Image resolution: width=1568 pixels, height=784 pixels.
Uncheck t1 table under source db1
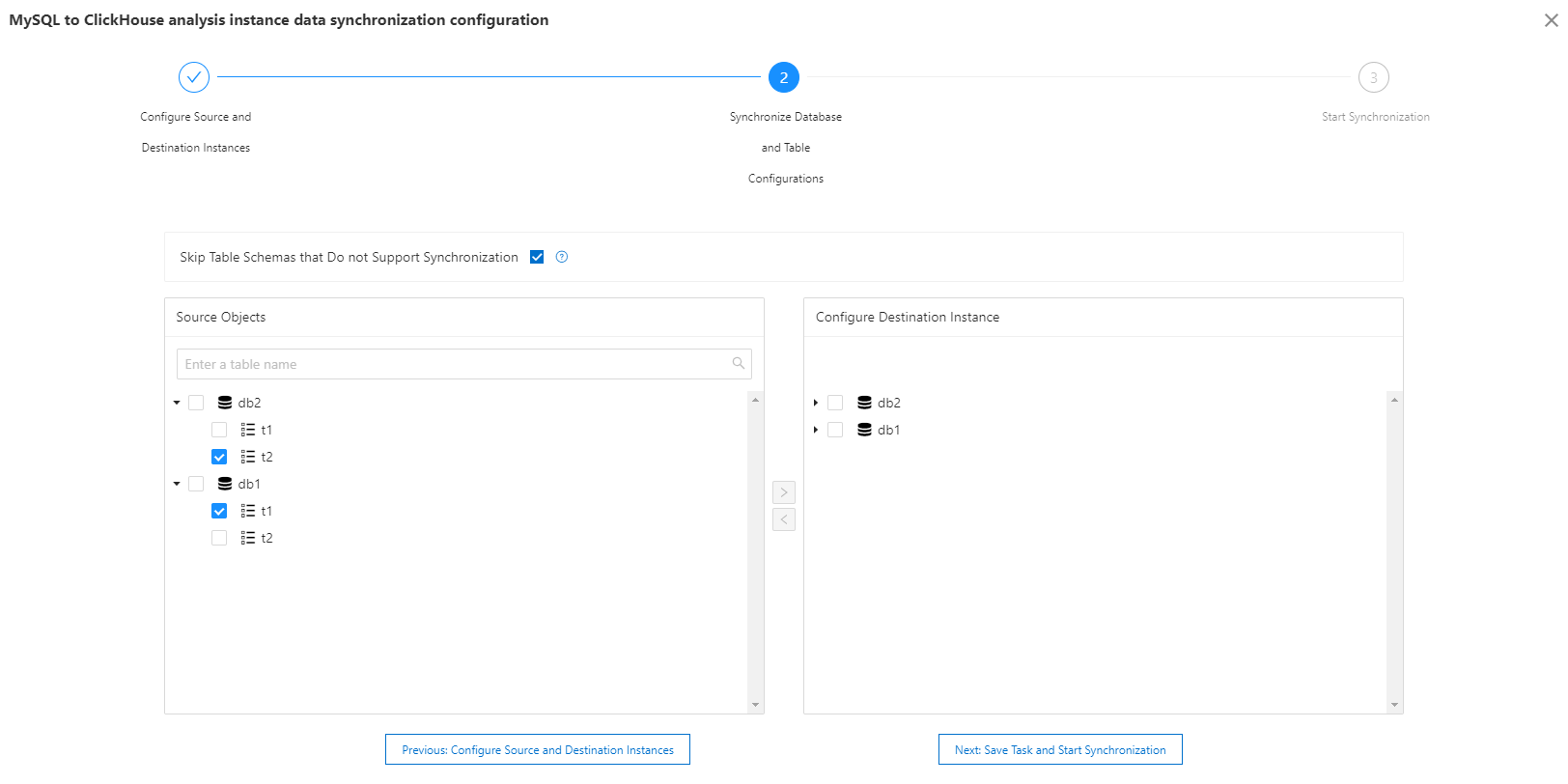point(219,511)
